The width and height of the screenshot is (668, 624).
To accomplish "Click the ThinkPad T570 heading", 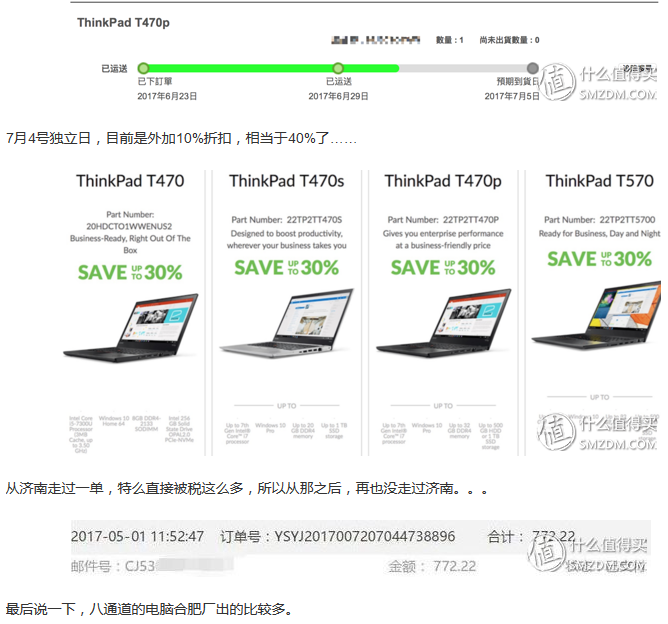I will pyautogui.click(x=599, y=181).
